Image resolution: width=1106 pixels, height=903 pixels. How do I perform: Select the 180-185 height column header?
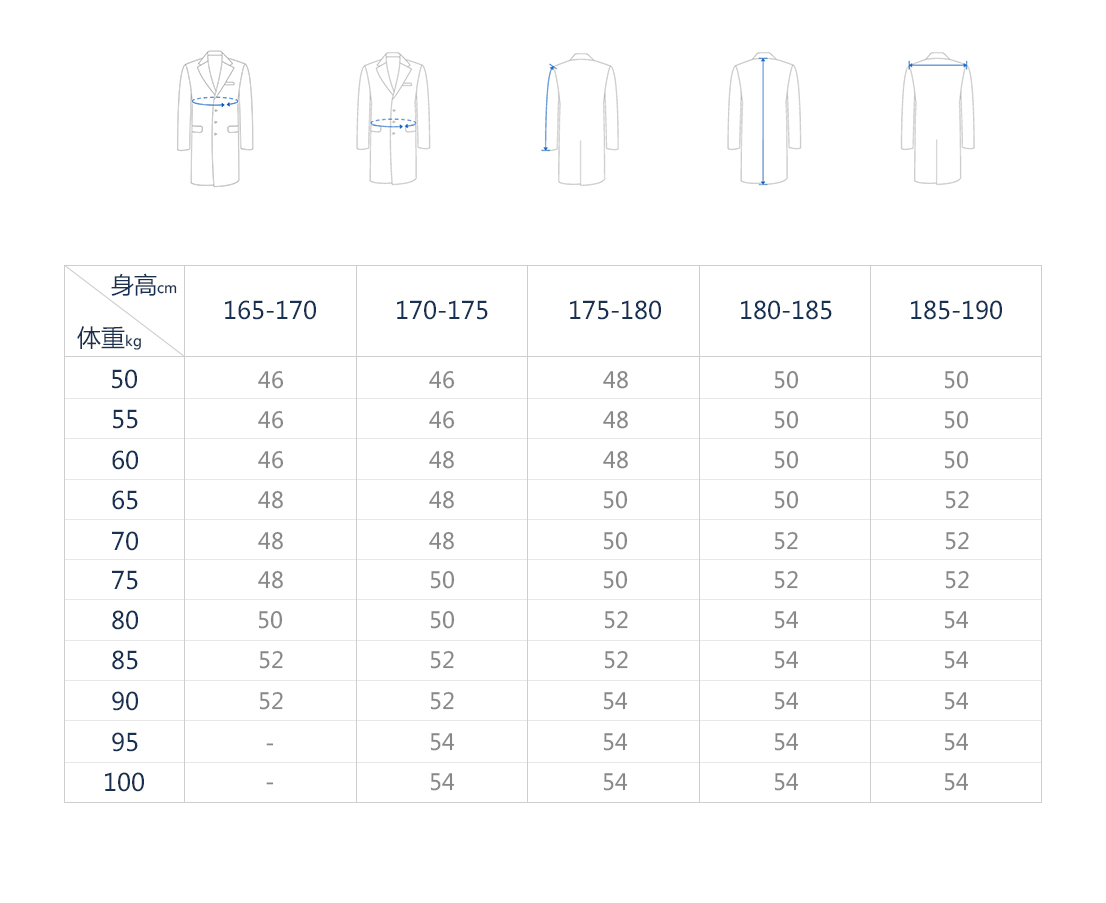pyautogui.click(x=785, y=310)
